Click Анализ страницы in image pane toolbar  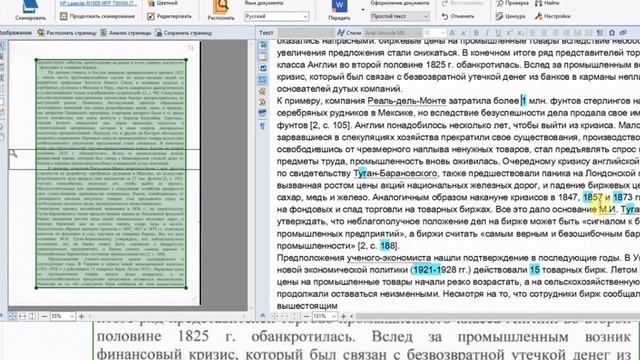tap(126, 33)
